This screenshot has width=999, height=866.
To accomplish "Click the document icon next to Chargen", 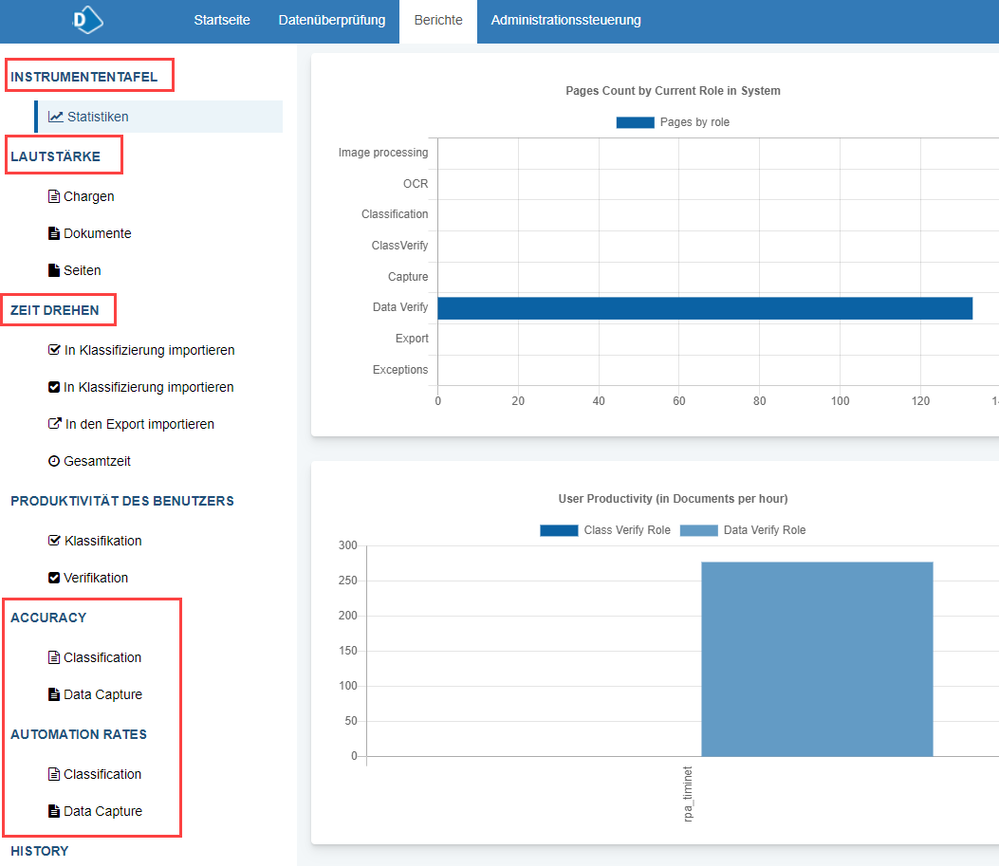I will tap(54, 196).
